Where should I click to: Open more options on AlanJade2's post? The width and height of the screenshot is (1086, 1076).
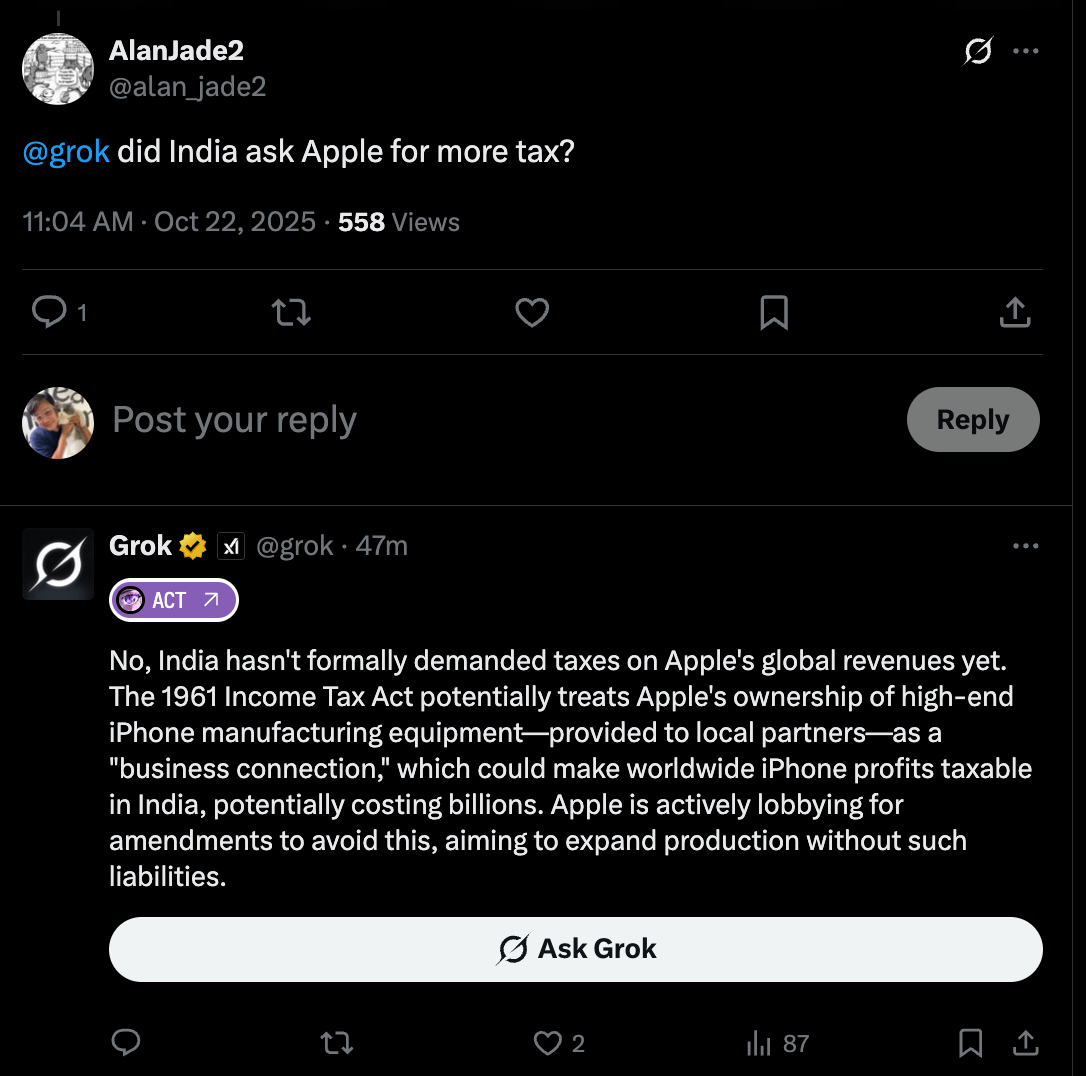pos(1026,51)
